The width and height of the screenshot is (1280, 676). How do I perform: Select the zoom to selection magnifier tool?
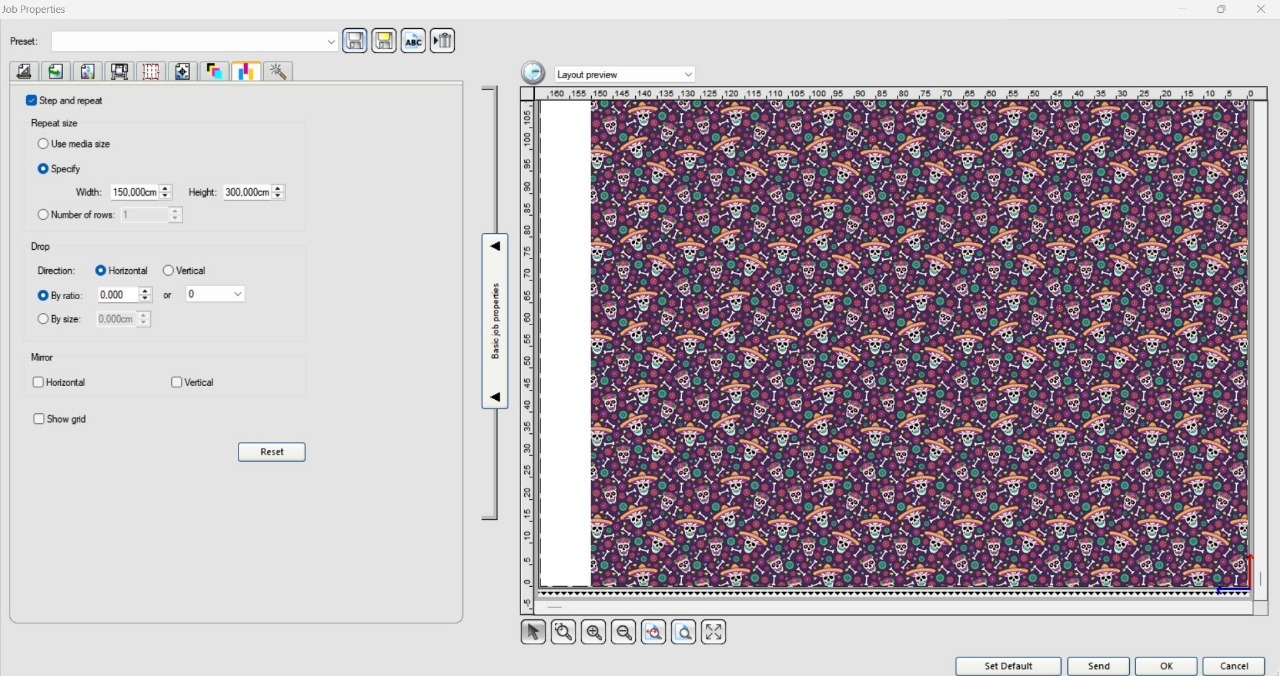point(563,632)
